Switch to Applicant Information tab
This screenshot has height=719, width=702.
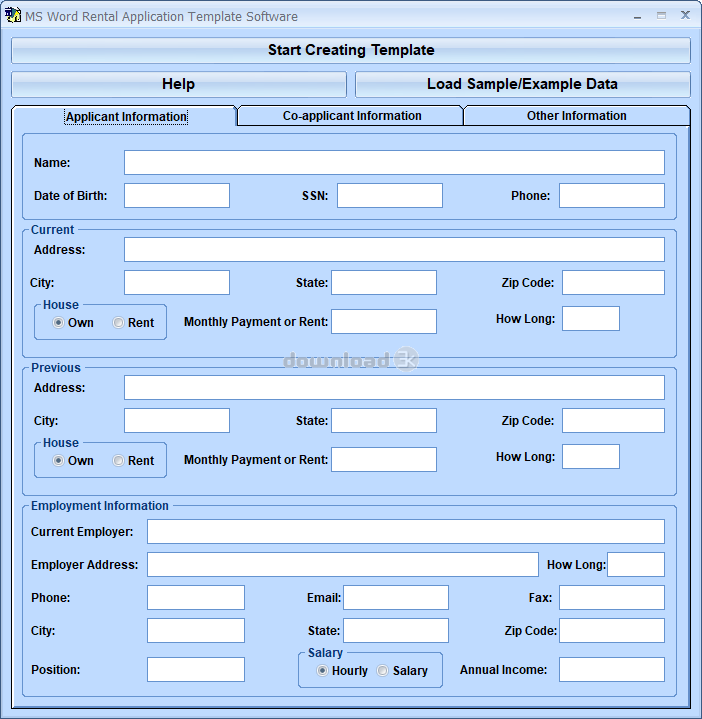[126, 116]
